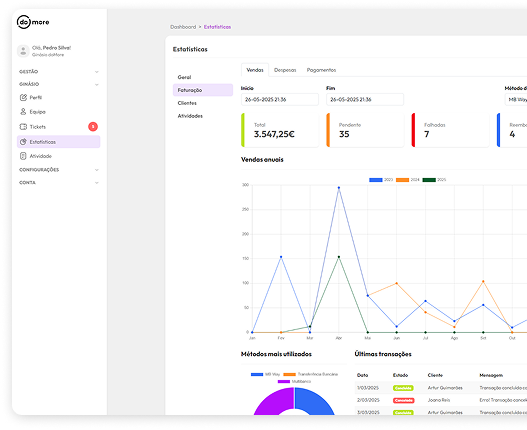The image size is (527, 430).
Task: Click the blue MB Way donut segment
Action: tap(313, 401)
